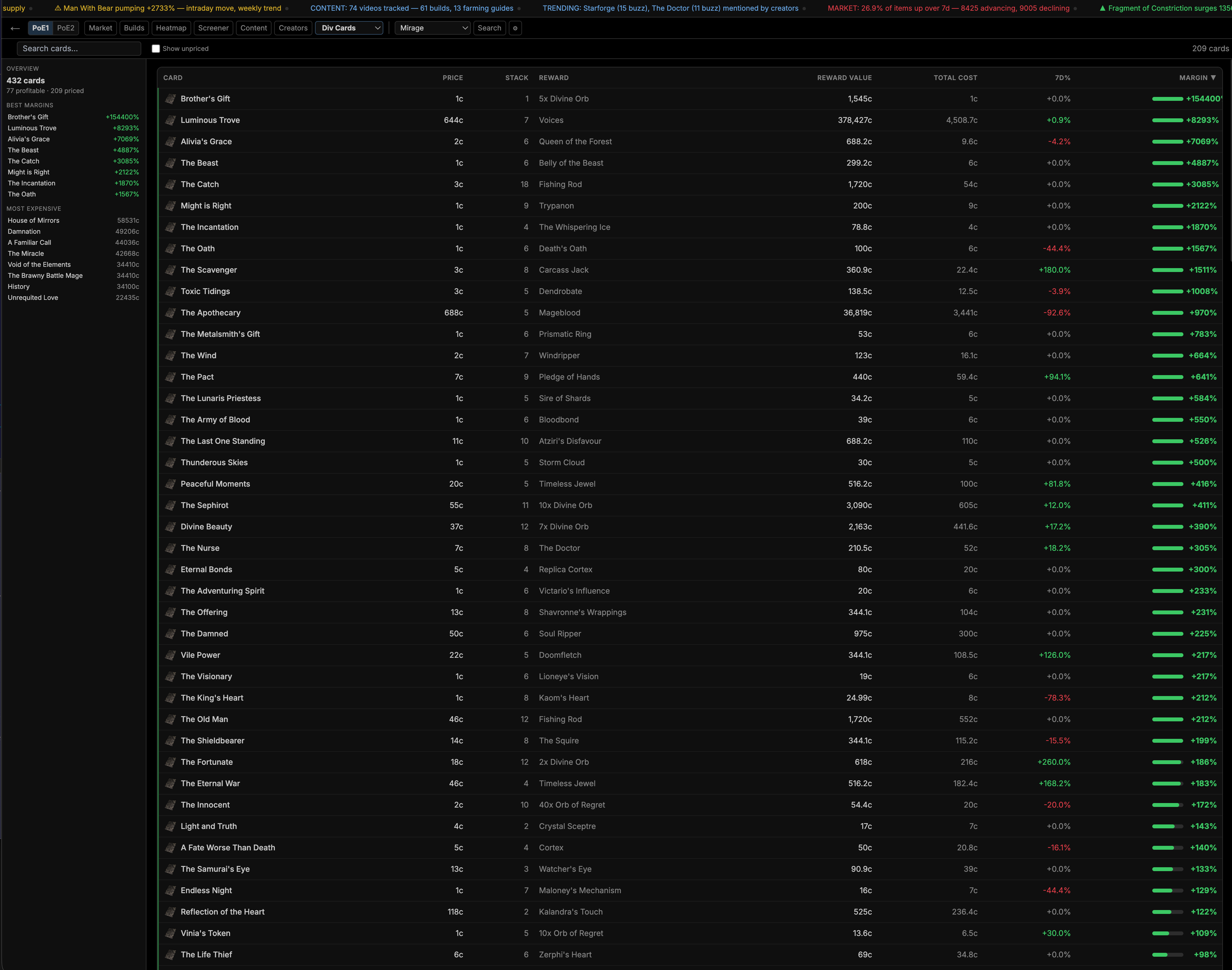The height and width of the screenshot is (970, 1232).
Task: Click the Luminous Trove card icon
Action: click(x=170, y=120)
